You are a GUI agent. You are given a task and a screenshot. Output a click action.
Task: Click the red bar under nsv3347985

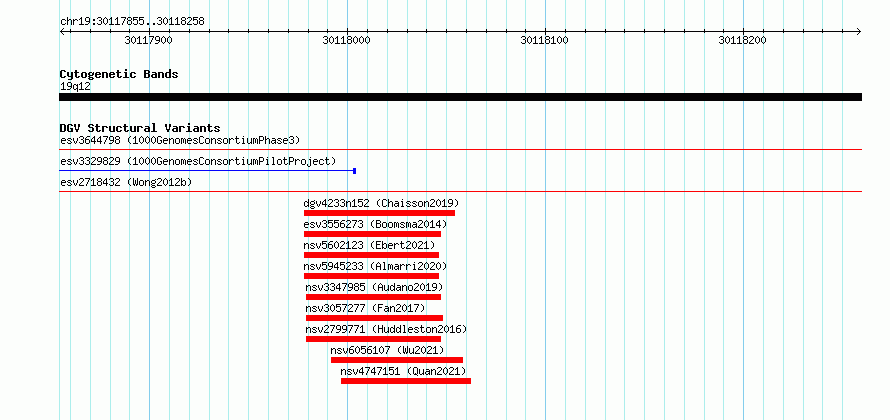click(373, 297)
